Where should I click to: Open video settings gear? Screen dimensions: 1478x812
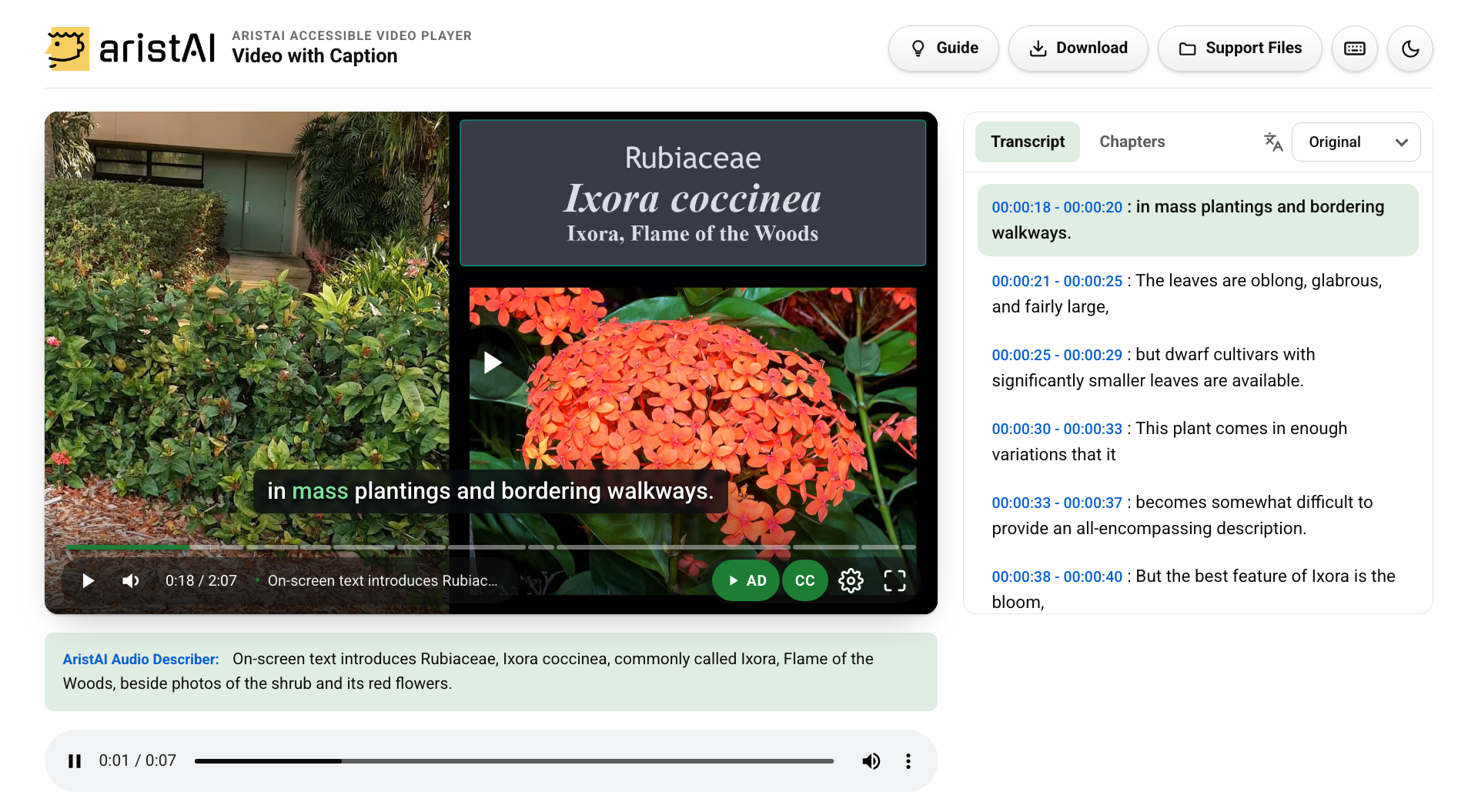pos(851,580)
